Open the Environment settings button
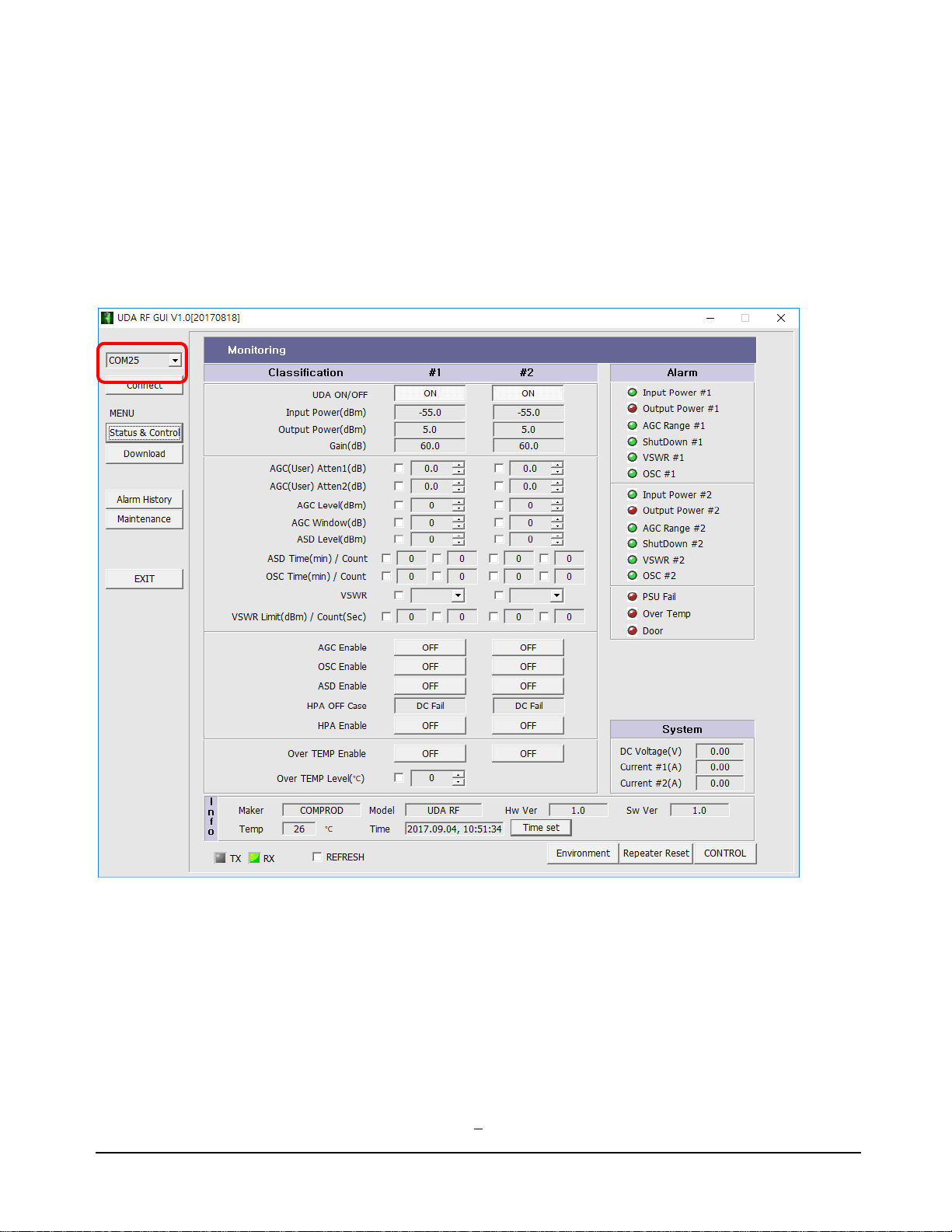 (x=583, y=853)
